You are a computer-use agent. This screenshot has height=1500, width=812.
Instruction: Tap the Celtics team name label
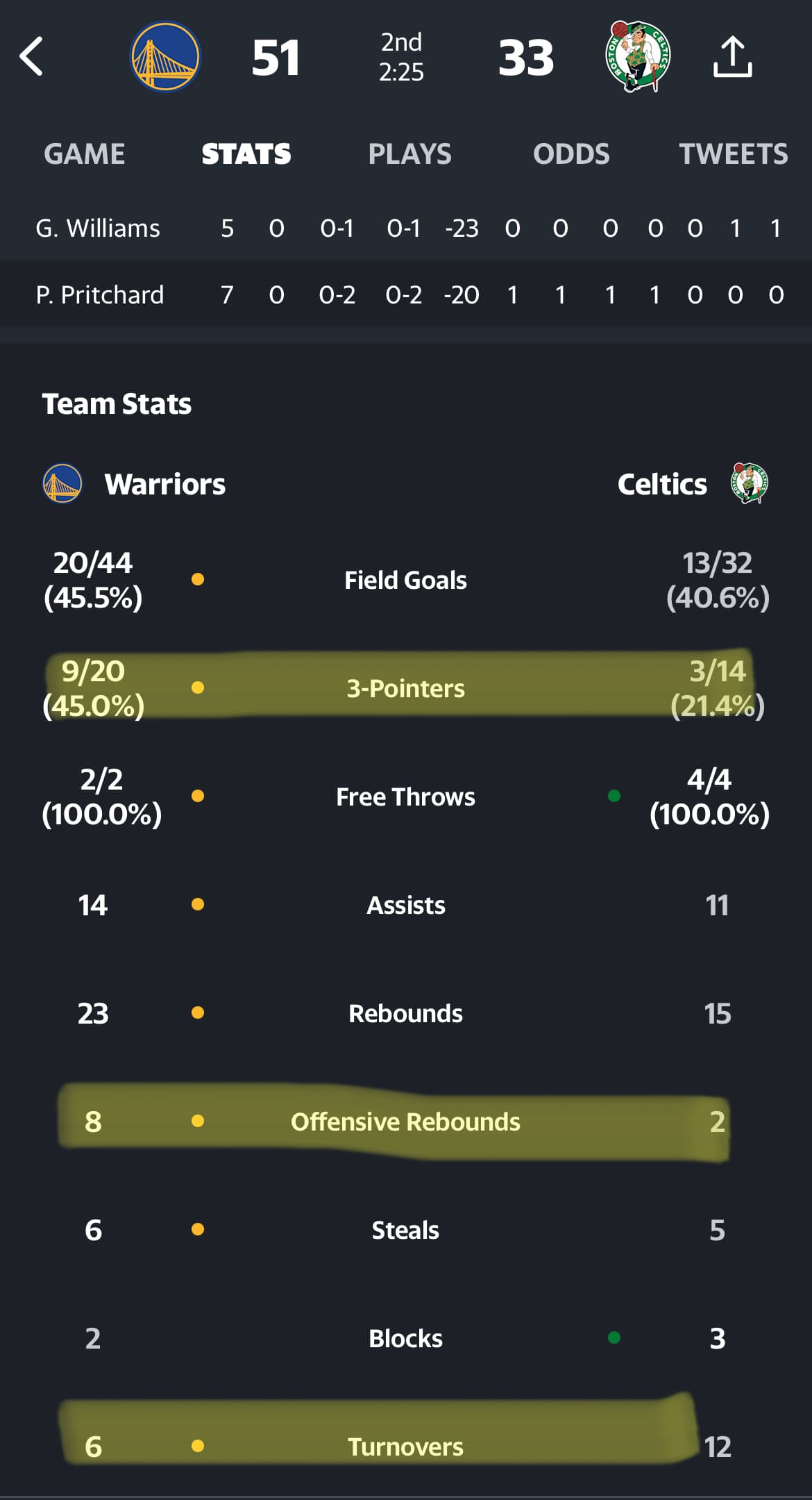point(662,484)
